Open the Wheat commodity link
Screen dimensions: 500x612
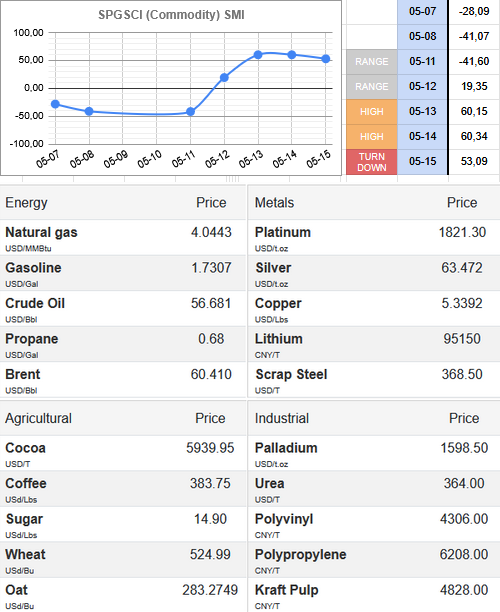click(x=25, y=554)
